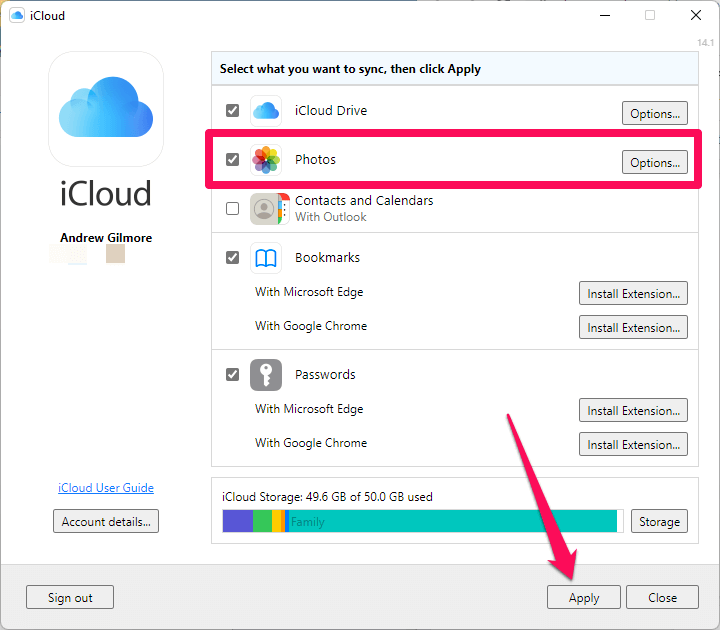This screenshot has width=720, height=630.
Task: Click the 'With Outlook' label
Action: [331, 217]
